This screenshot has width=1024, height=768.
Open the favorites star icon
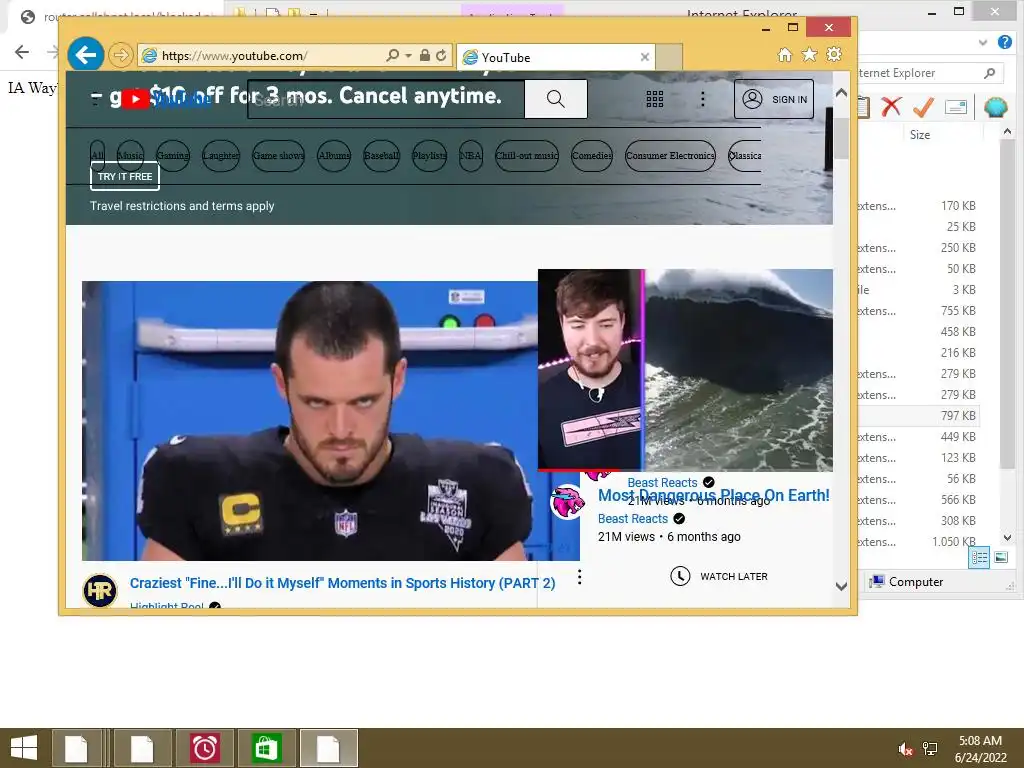pyautogui.click(x=809, y=55)
